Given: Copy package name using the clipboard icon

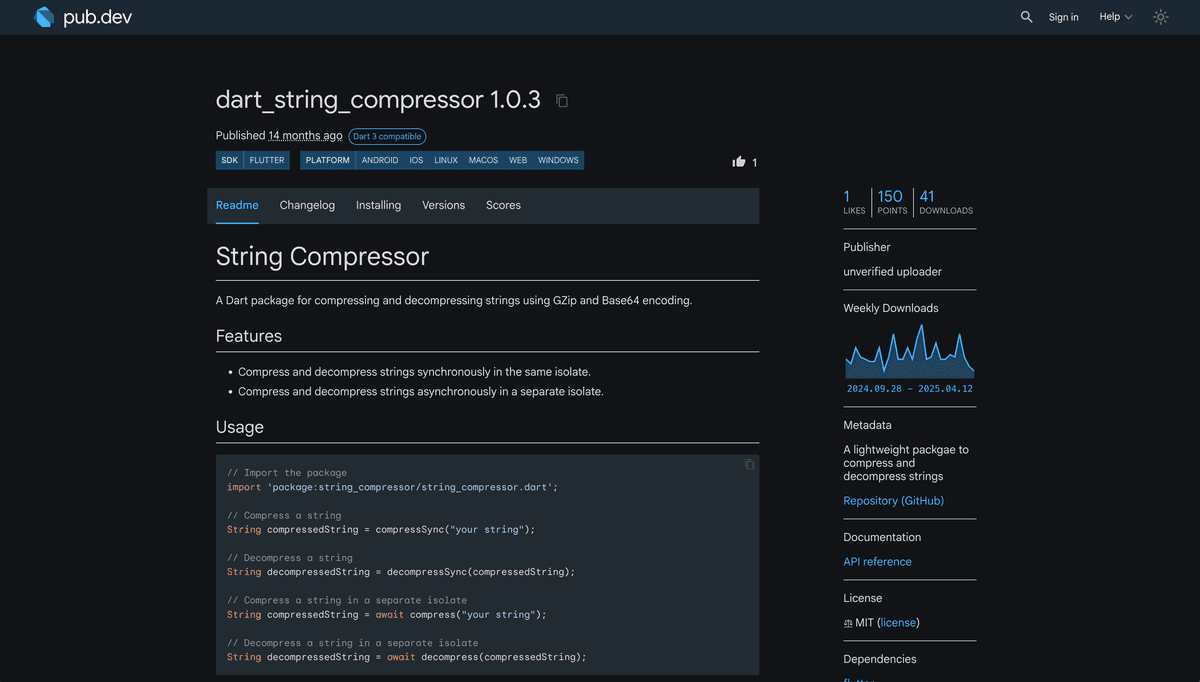Looking at the screenshot, I should (561, 100).
